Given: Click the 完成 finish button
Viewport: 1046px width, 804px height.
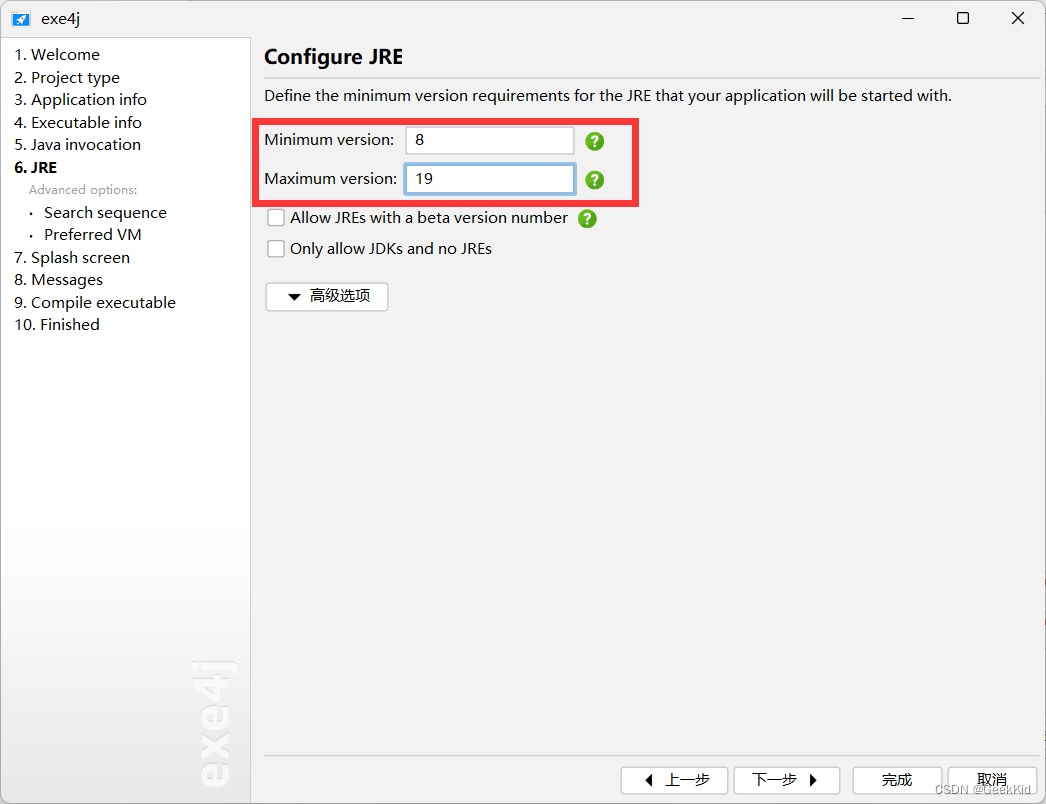Looking at the screenshot, I should point(897,780).
